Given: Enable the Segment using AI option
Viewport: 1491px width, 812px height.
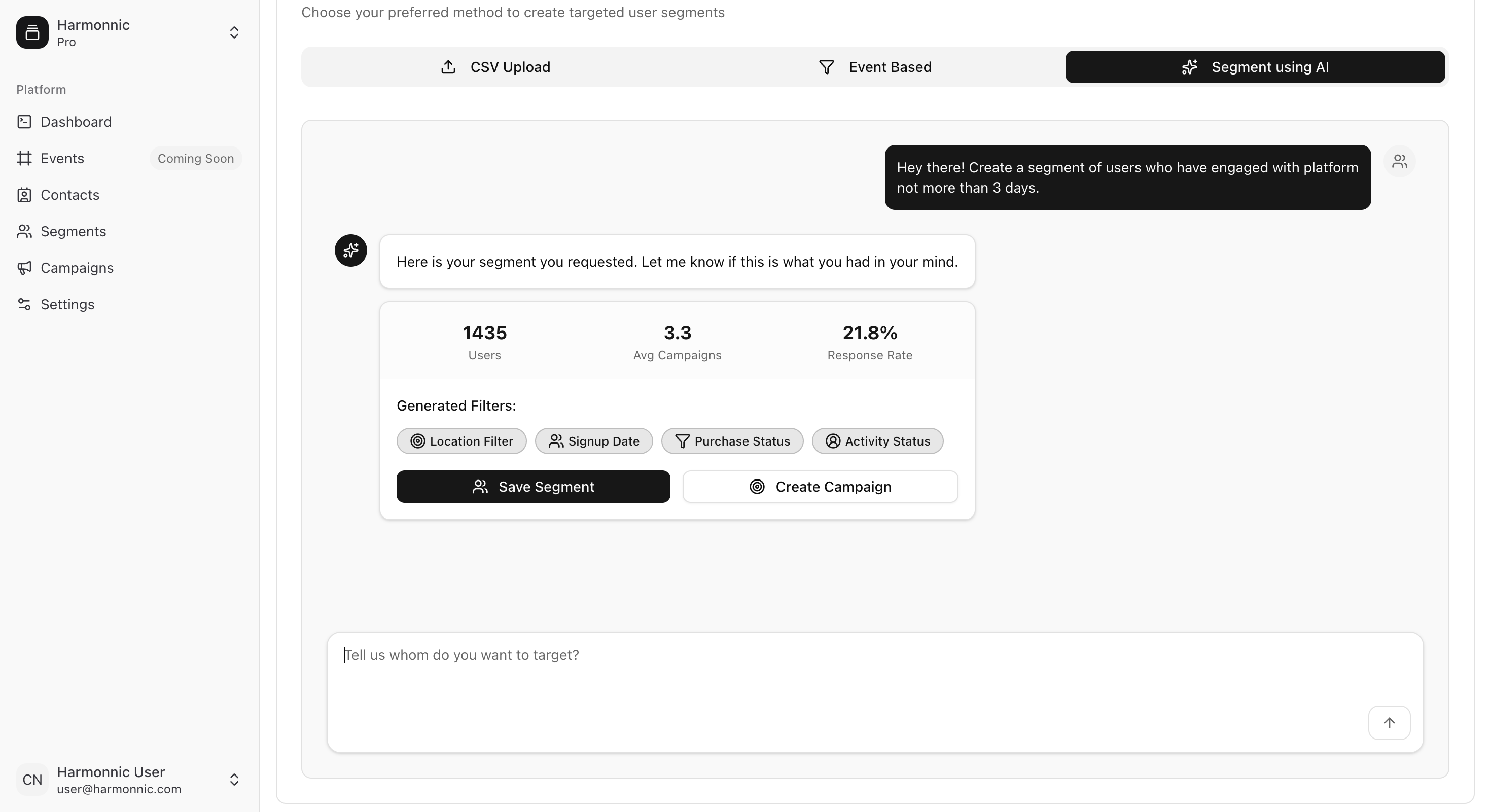Looking at the screenshot, I should click(x=1255, y=66).
